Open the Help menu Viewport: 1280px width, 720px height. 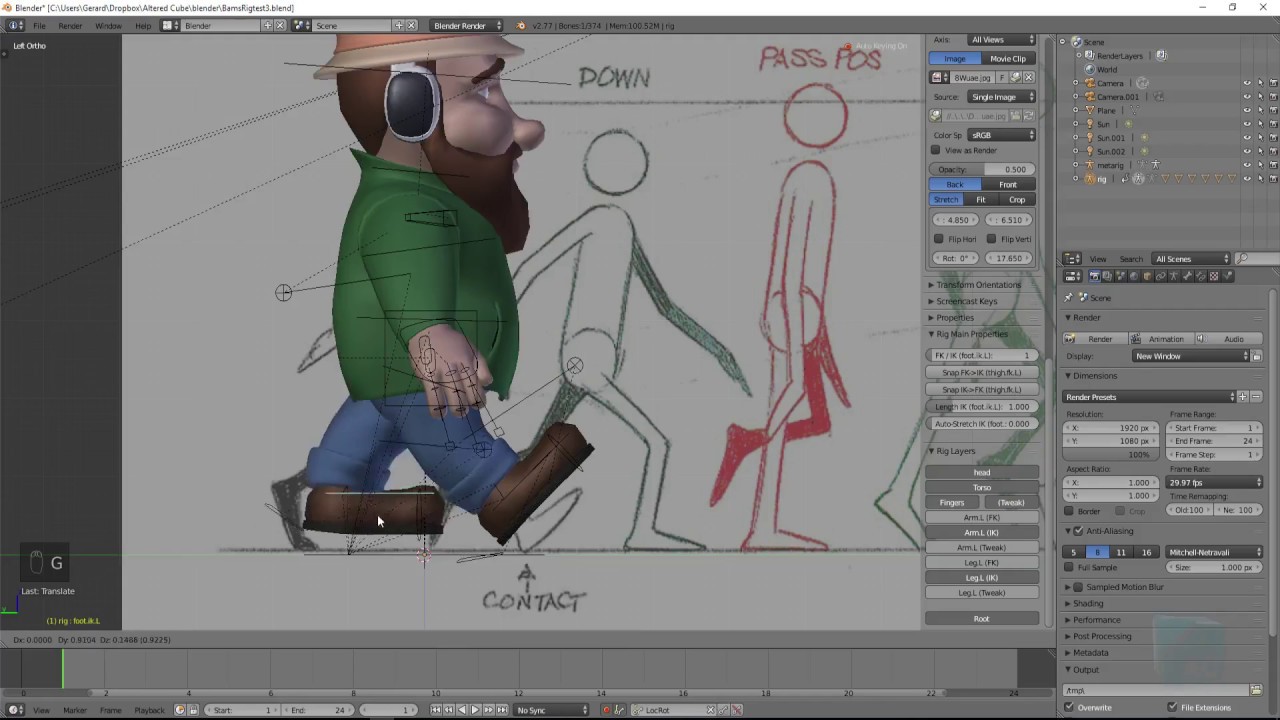(143, 25)
